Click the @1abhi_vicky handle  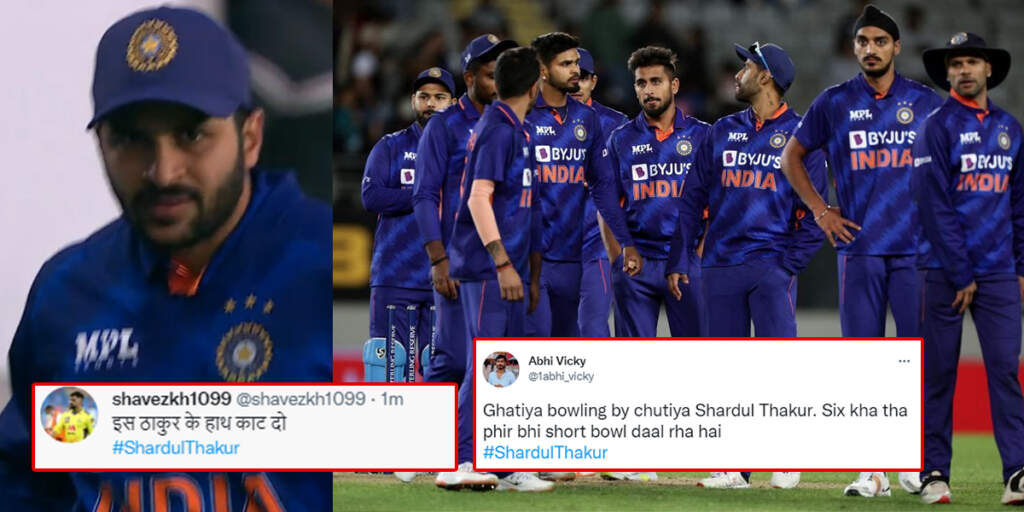pos(560,377)
